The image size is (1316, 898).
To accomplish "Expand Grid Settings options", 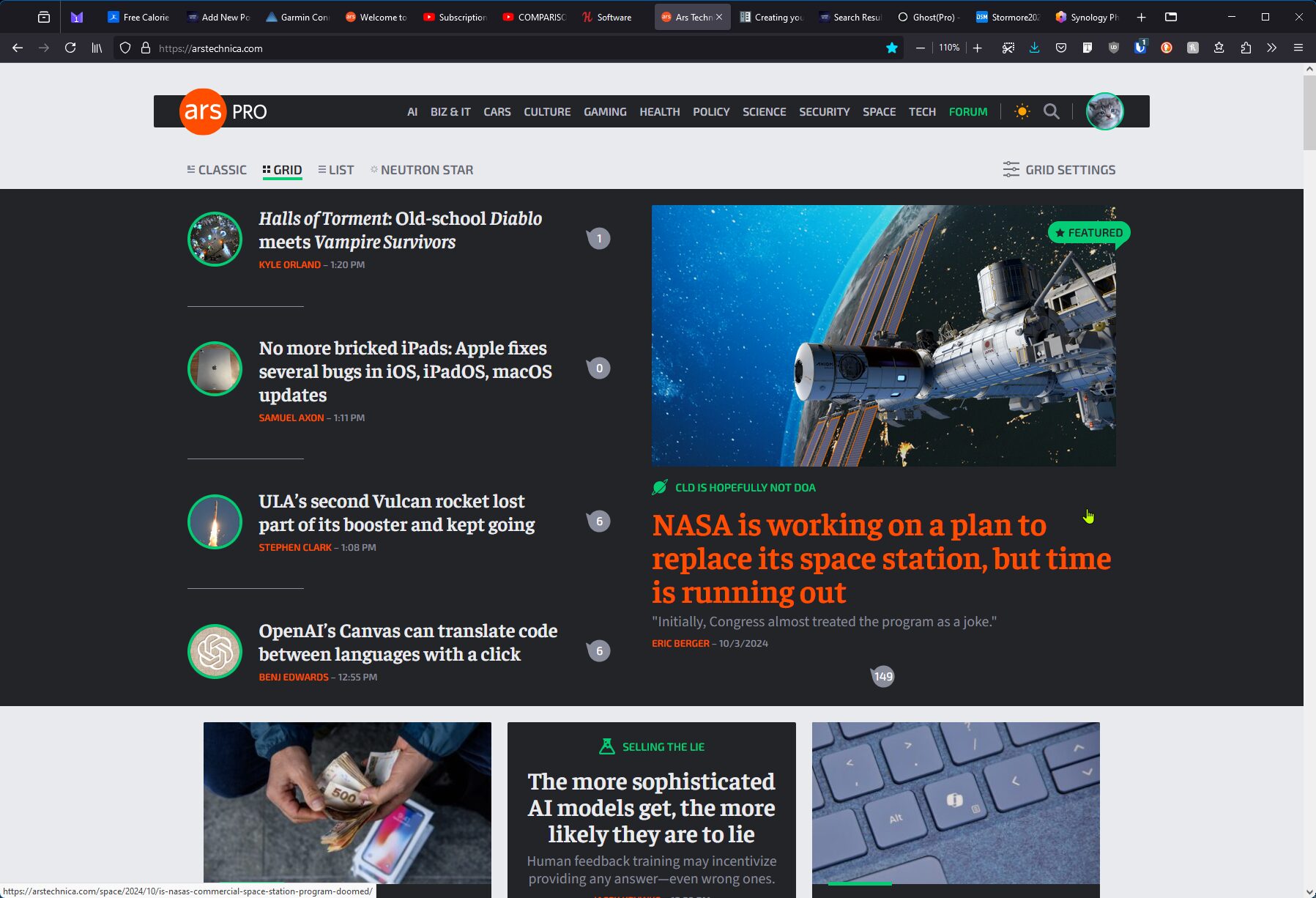I will pos(1059,170).
